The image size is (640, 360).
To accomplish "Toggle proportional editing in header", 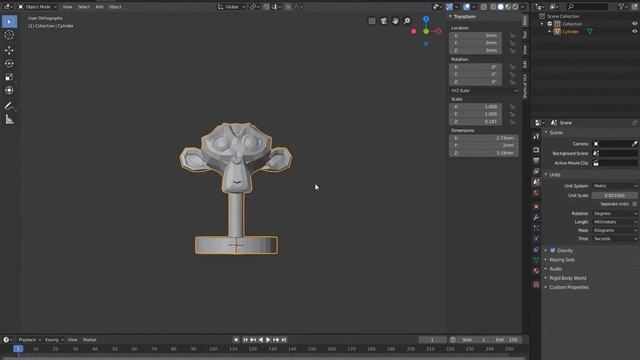I will [288, 7].
